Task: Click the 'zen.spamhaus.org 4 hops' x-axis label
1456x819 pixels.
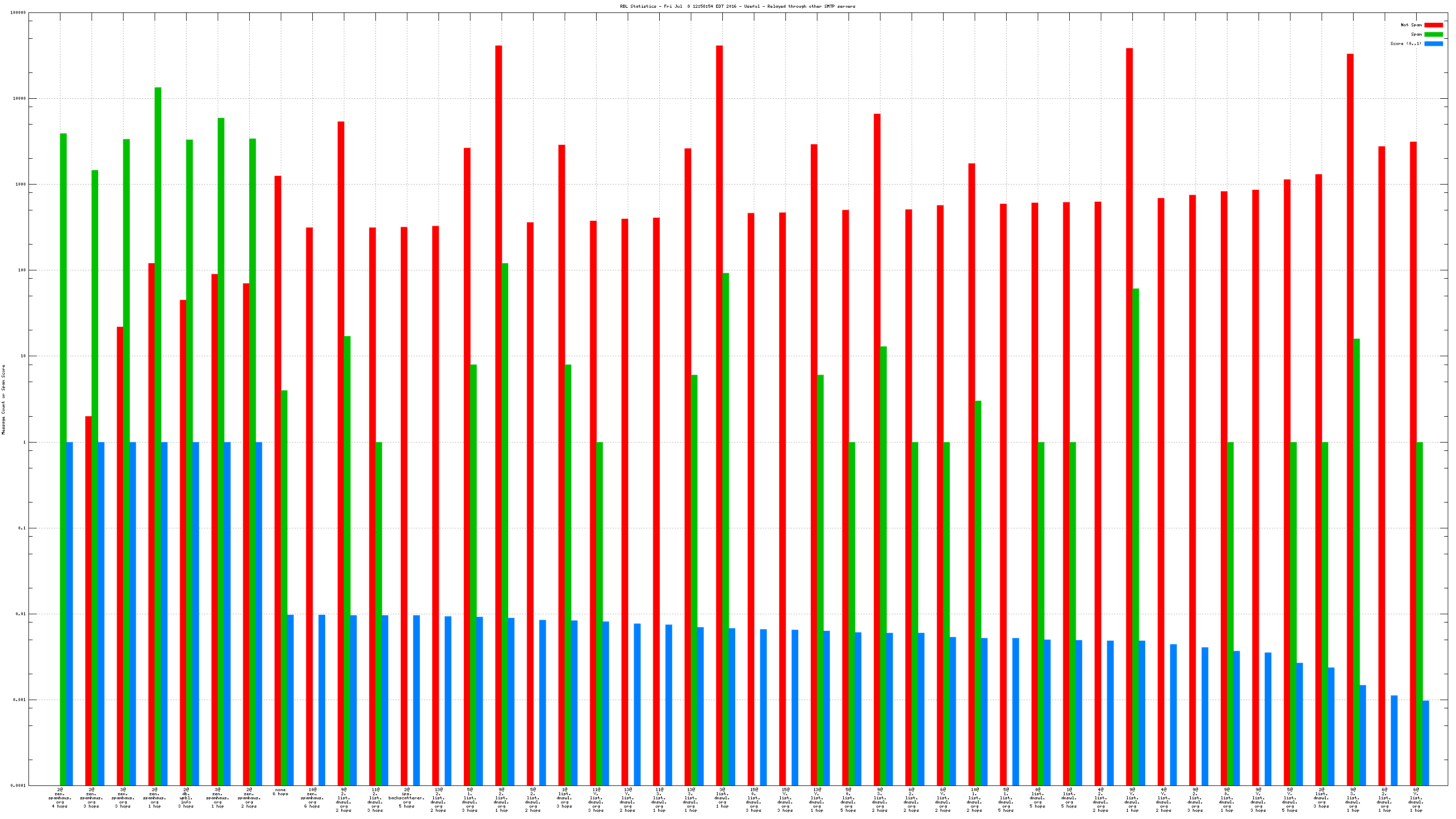Action: pos(60,797)
